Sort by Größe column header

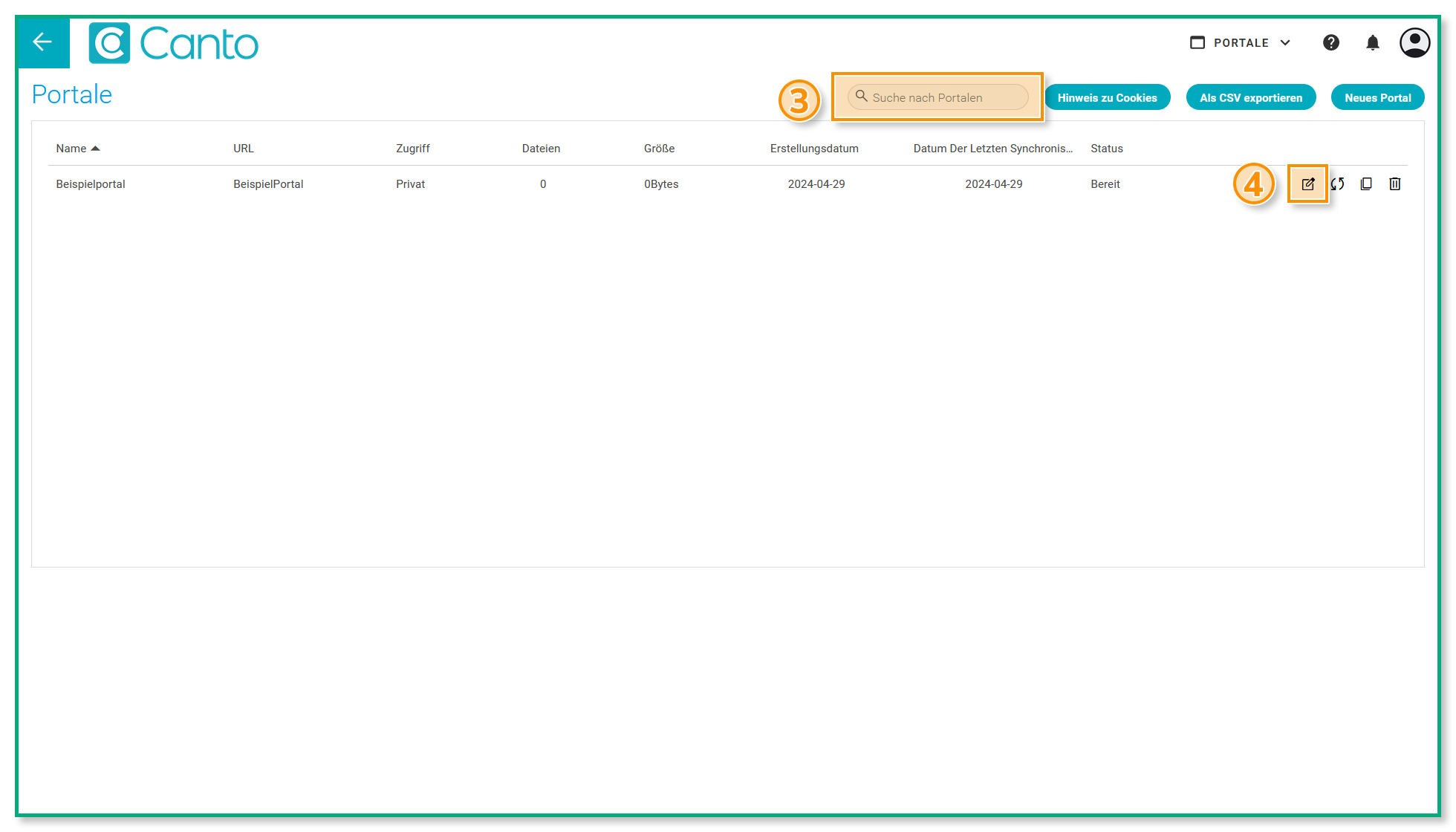pos(660,149)
